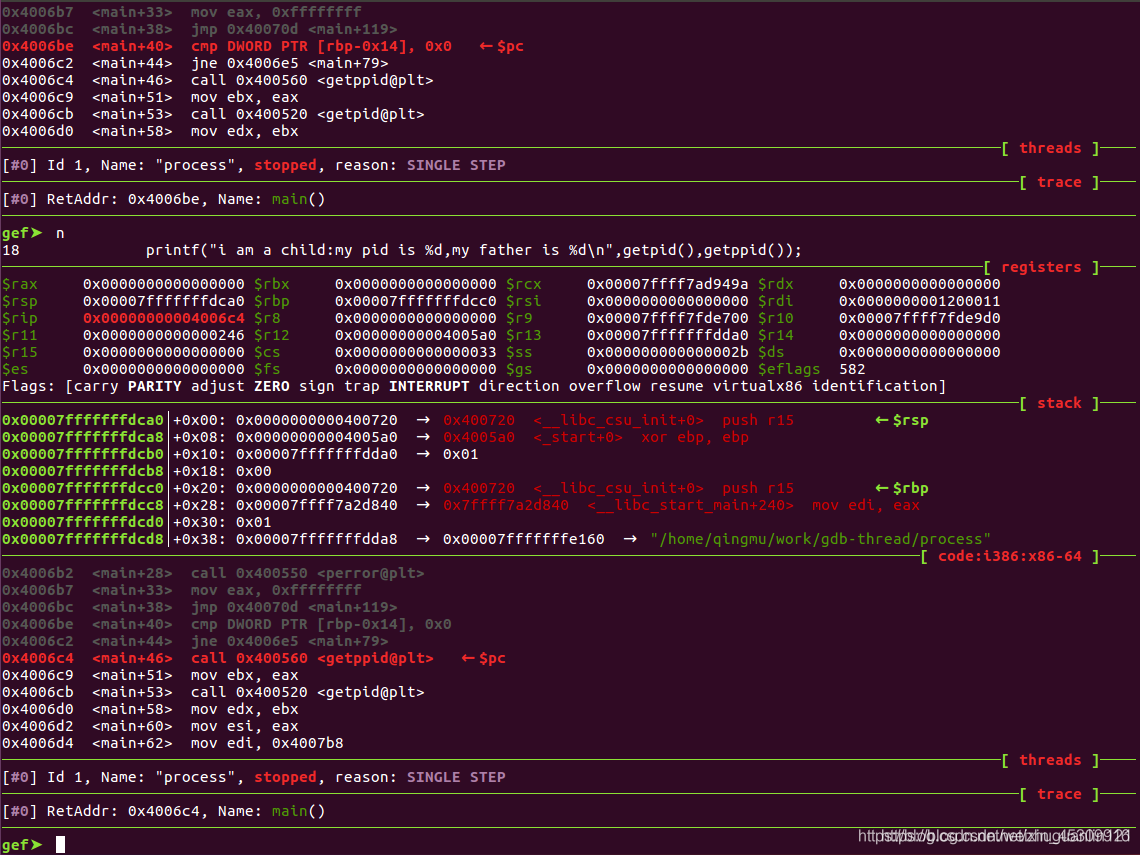Select stack address 0x00007fffffffdcc0
1140x855 pixels.
tap(83, 488)
